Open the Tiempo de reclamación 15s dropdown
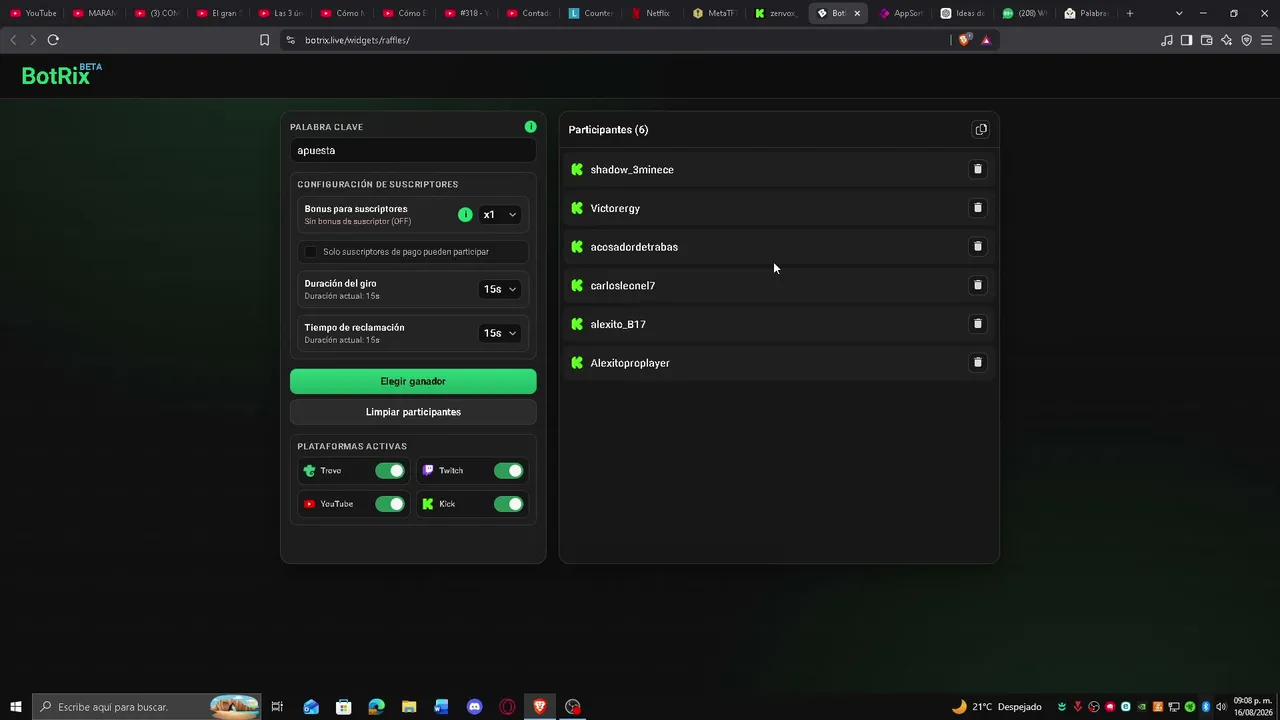This screenshot has width=1280, height=720. [x=499, y=333]
